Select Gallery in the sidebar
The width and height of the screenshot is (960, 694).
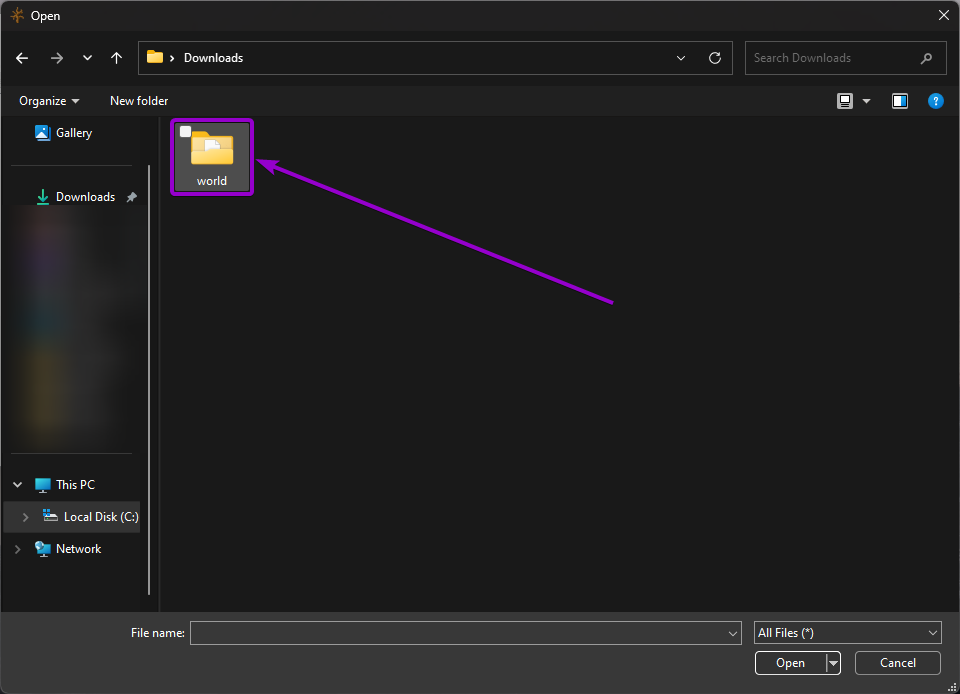(75, 132)
